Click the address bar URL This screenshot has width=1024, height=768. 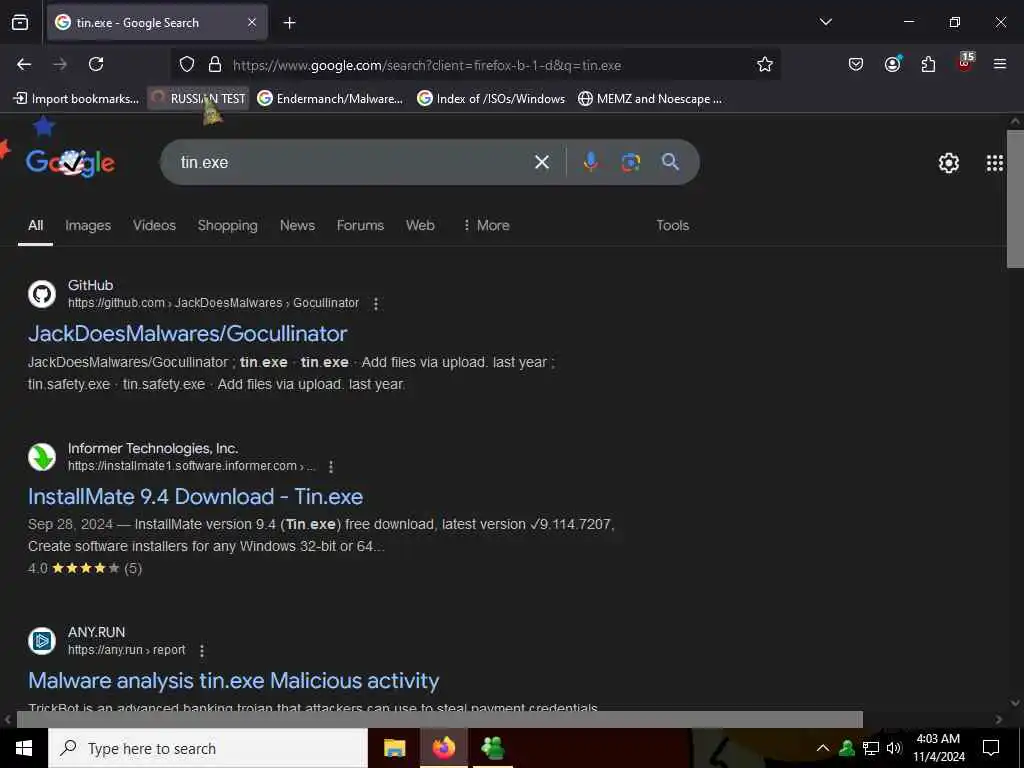(426, 65)
